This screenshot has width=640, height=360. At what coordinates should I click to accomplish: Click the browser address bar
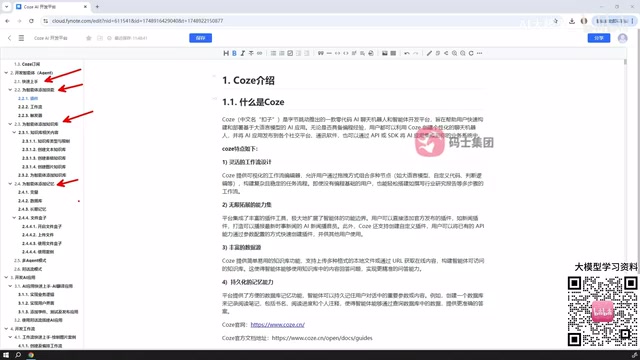click(302, 21)
